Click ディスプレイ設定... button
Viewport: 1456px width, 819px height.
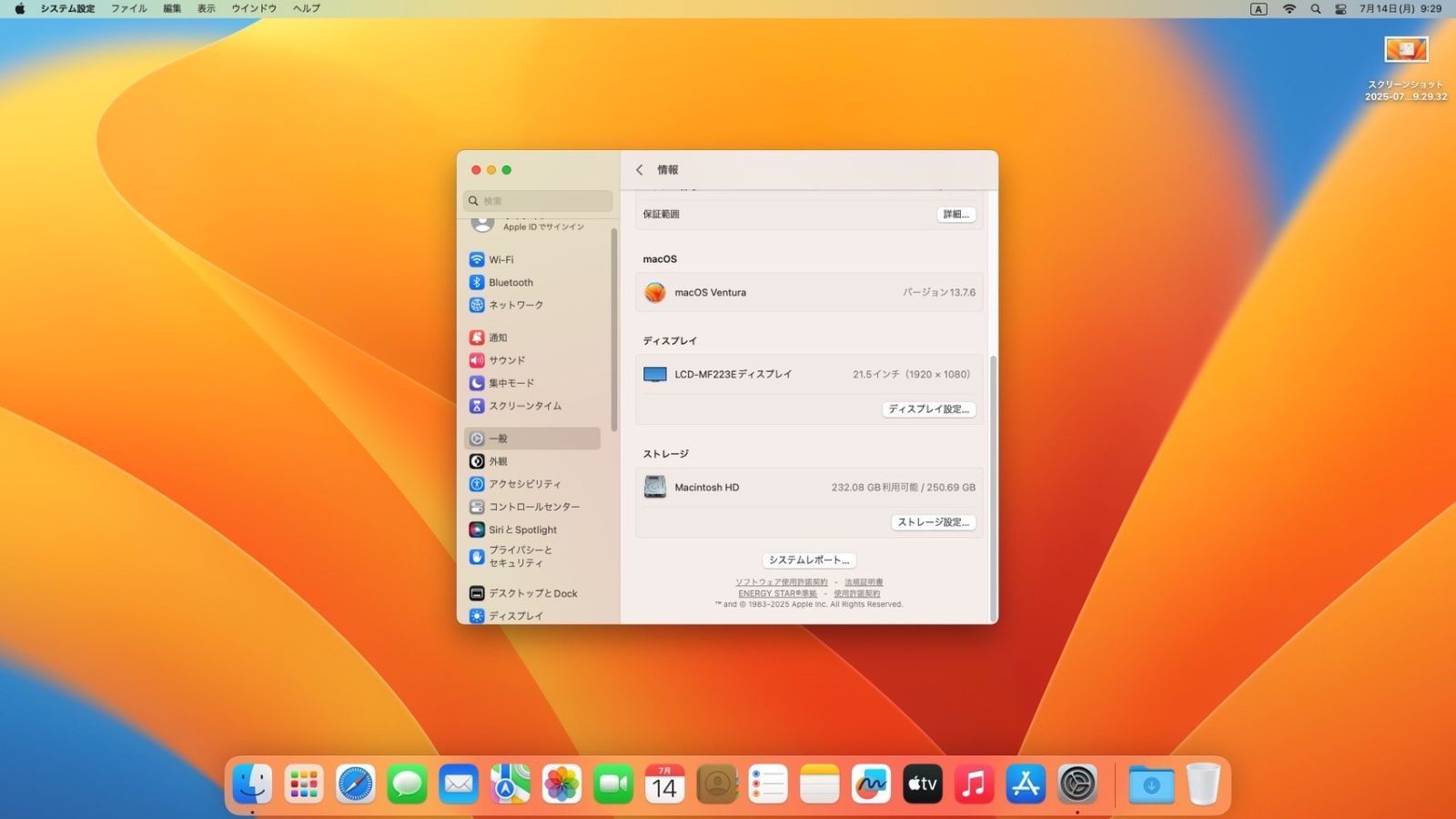coord(928,409)
